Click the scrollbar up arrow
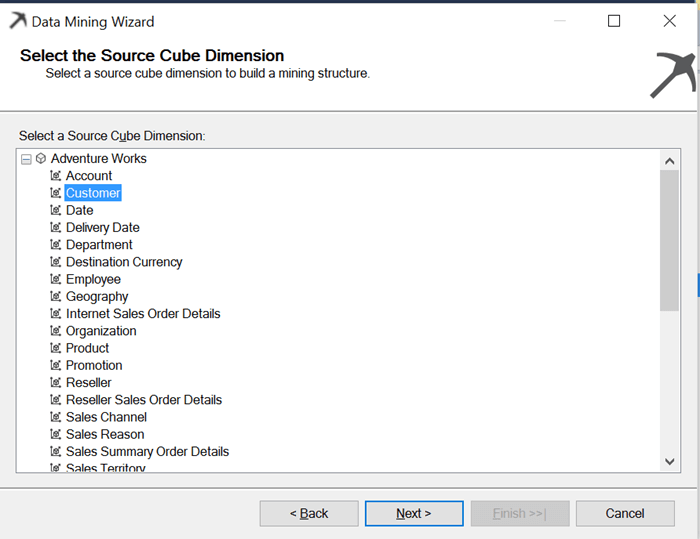 coord(670,161)
